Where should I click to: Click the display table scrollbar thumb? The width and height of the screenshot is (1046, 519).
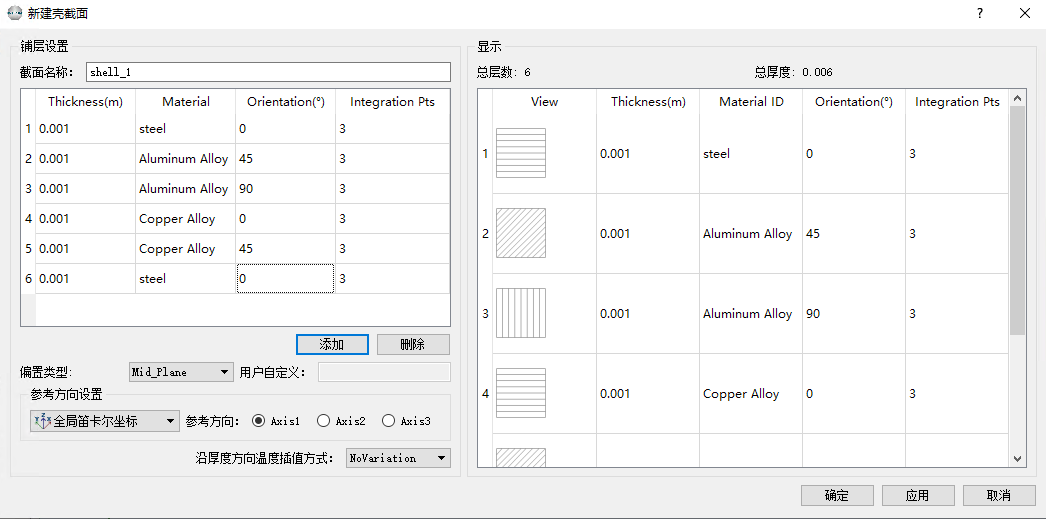(1017, 220)
